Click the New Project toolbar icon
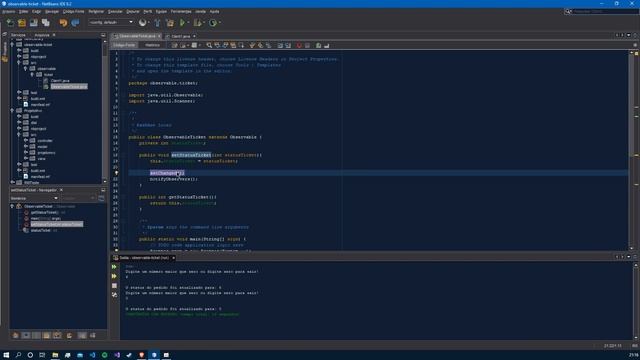640x360 pixels. [x=22, y=23]
